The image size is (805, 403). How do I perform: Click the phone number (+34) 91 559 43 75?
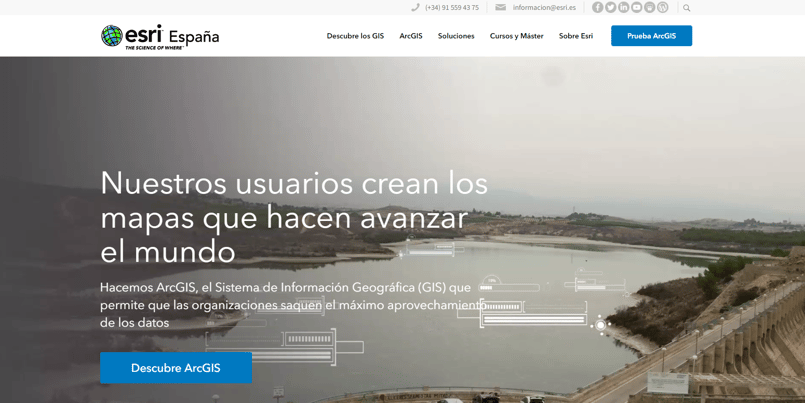[x=452, y=8]
